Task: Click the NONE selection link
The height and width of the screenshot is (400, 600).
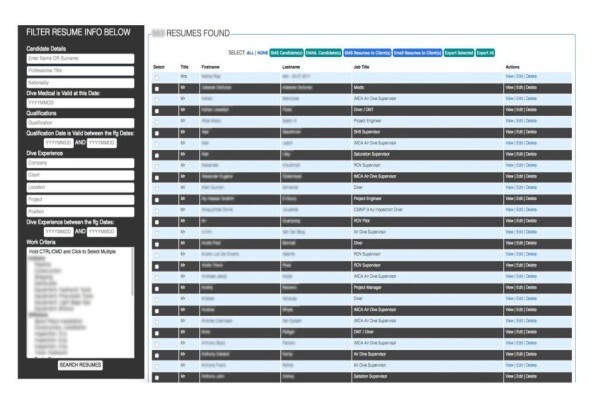Action: point(262,53)
